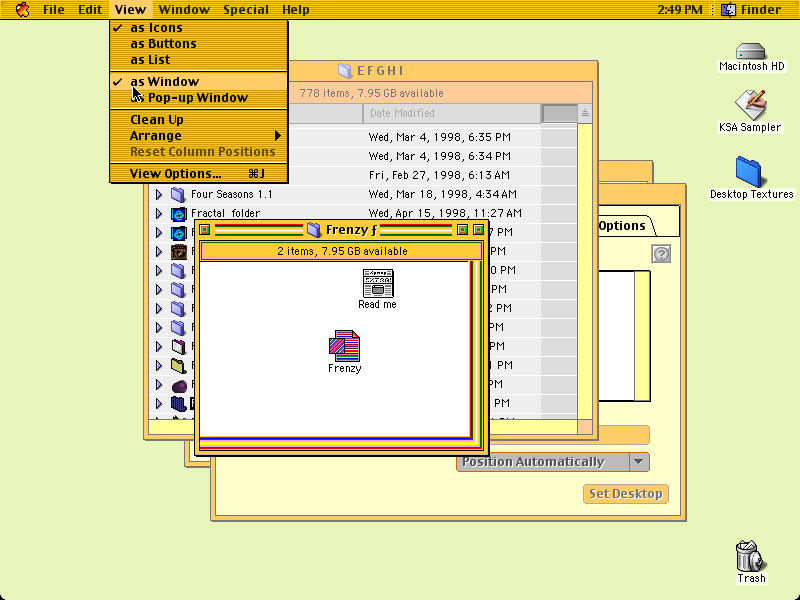Click the Macintosh HD drive icon
The height and width of the screenshot is (600, 800).
point(751,51)
